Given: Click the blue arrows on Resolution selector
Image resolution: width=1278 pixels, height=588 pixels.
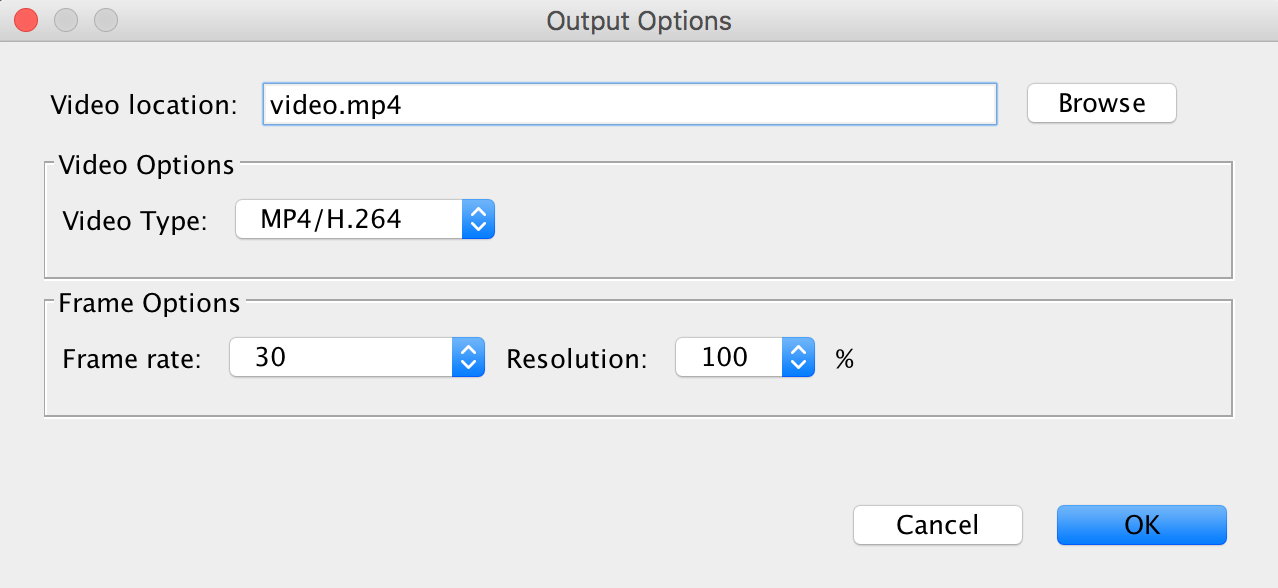Looking at the screenshot, I should pyautogui.click(x=797, y=358).
